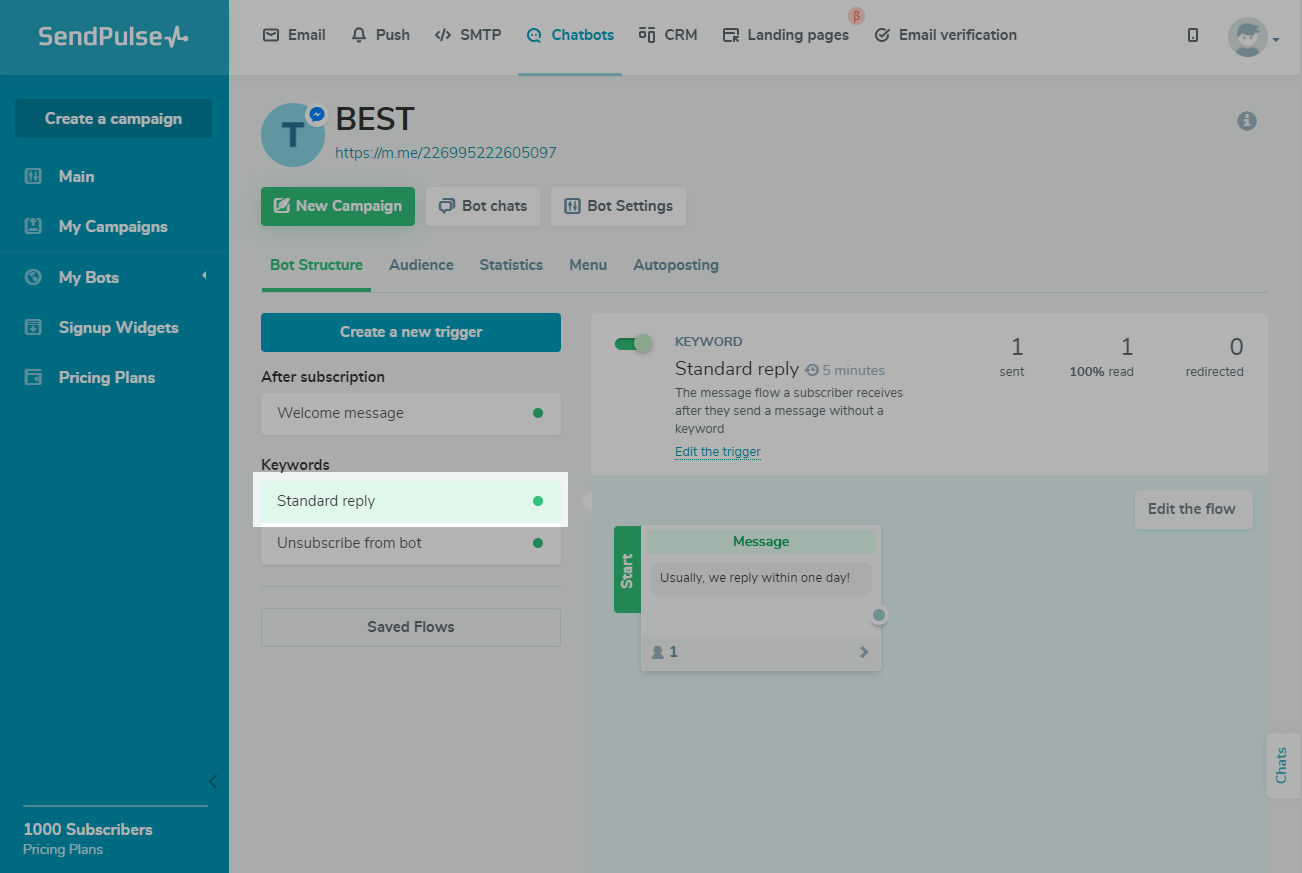
Task: Open the Chats side tab
Action: pos(1282,765)
